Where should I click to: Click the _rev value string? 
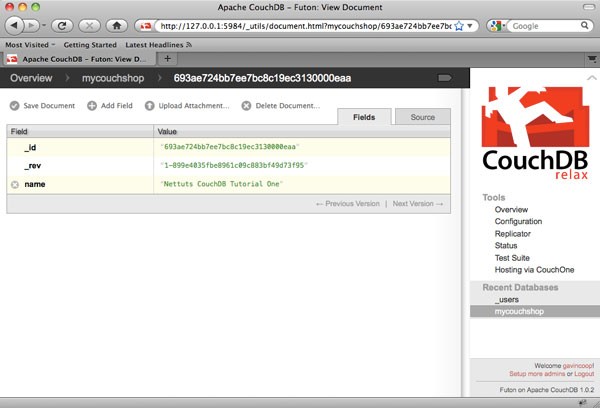coord(234,165)
